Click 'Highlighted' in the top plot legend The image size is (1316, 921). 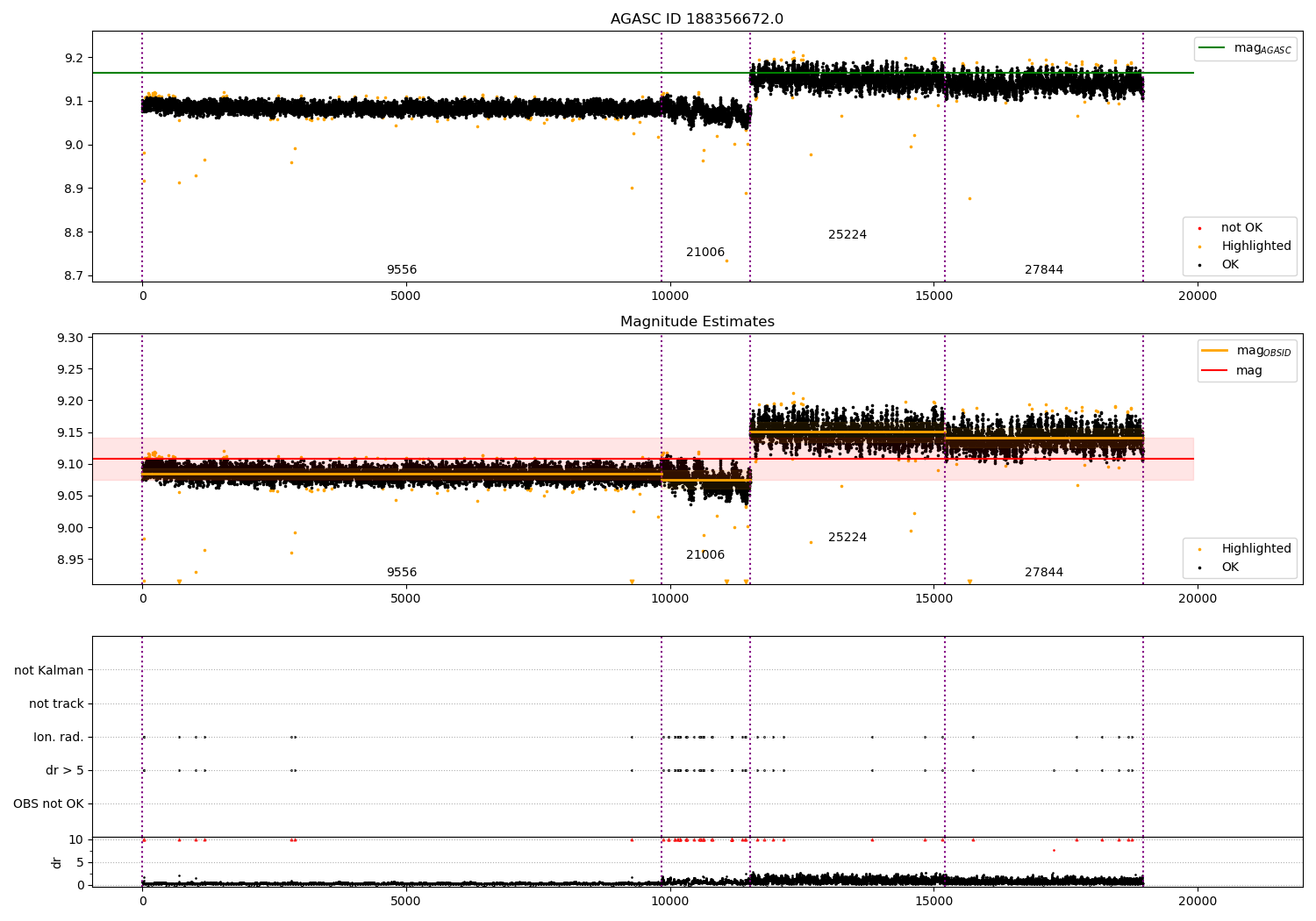1246,246
